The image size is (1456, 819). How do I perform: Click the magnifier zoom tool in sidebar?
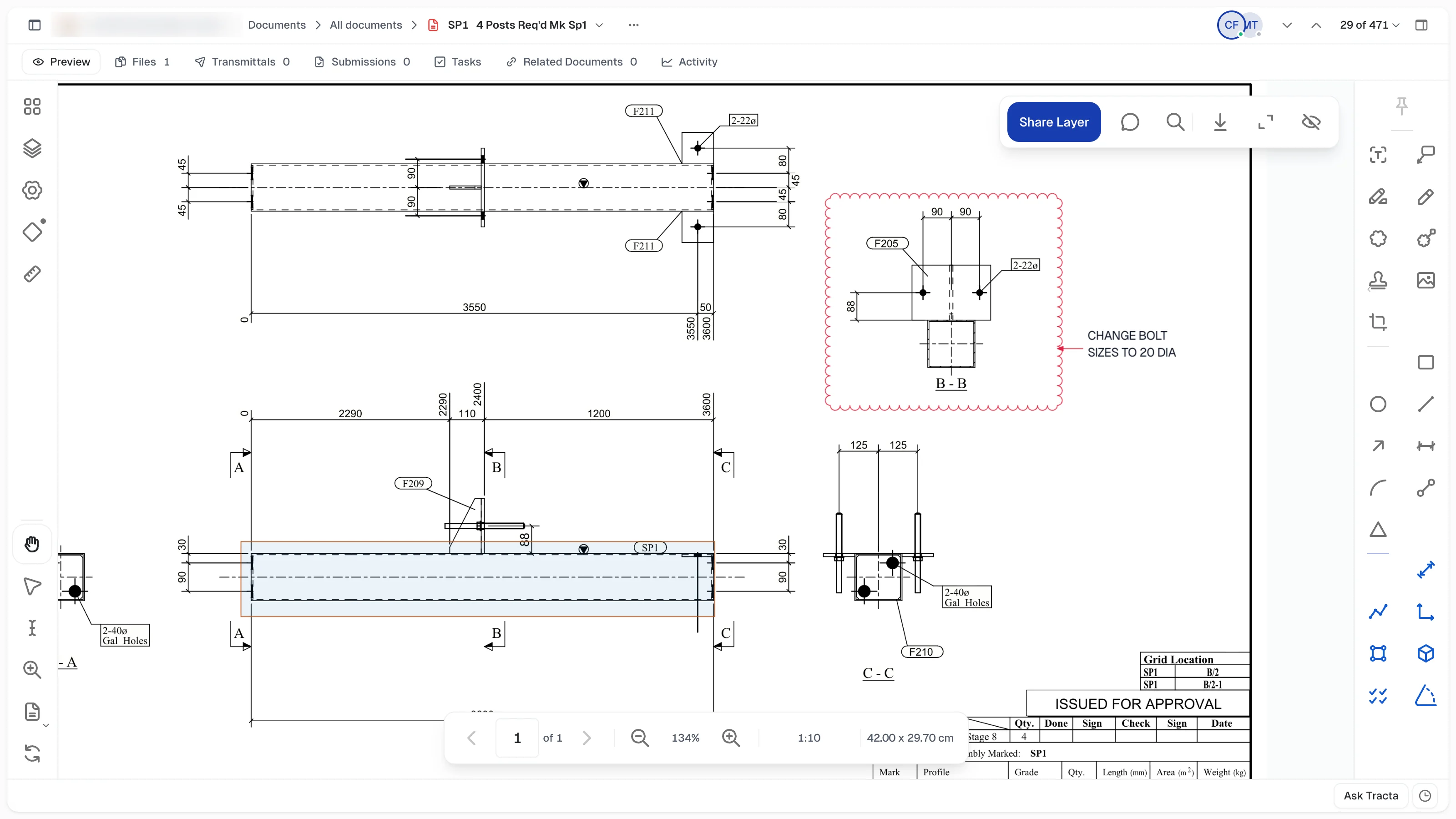pos(32,670)
